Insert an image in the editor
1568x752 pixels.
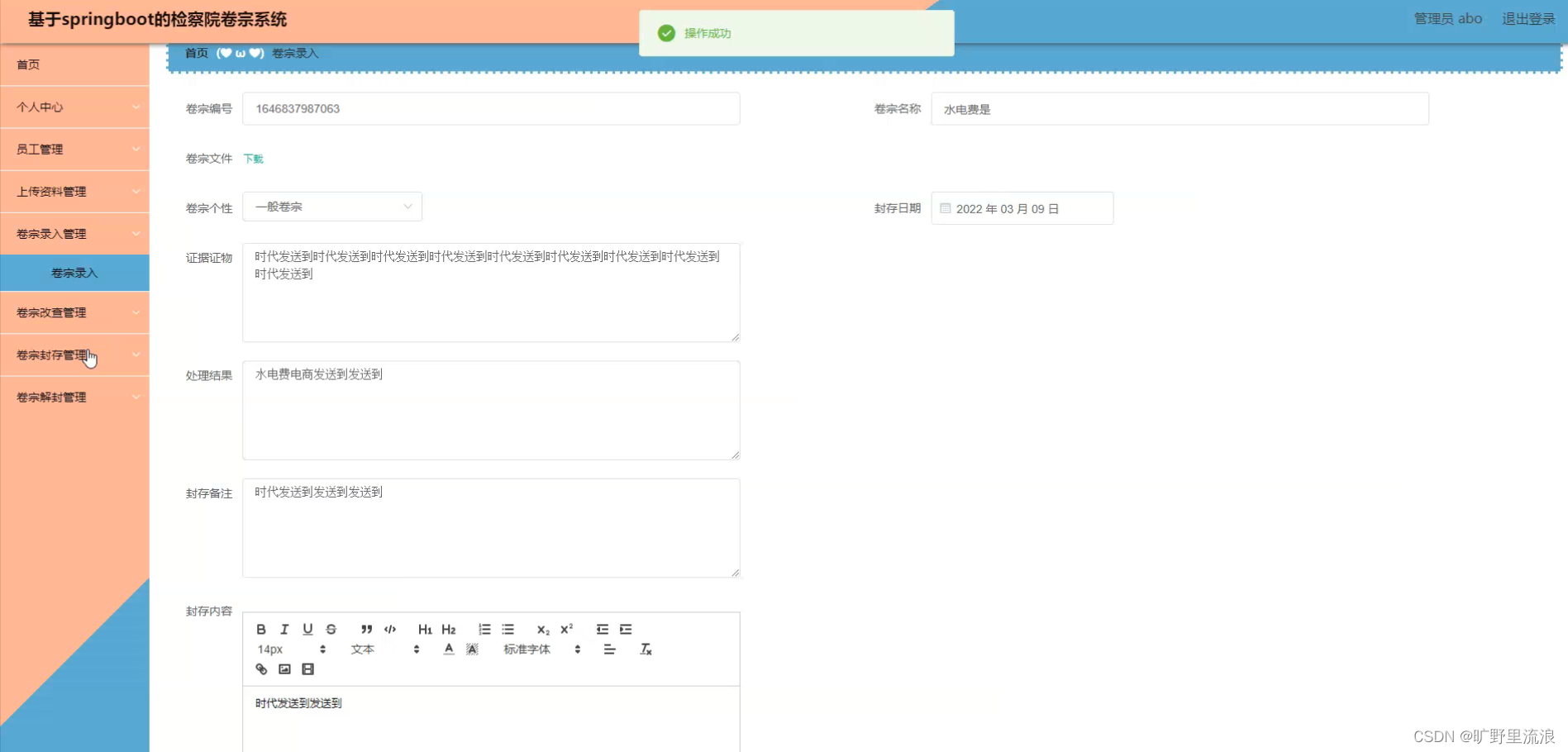pos(284,669)
